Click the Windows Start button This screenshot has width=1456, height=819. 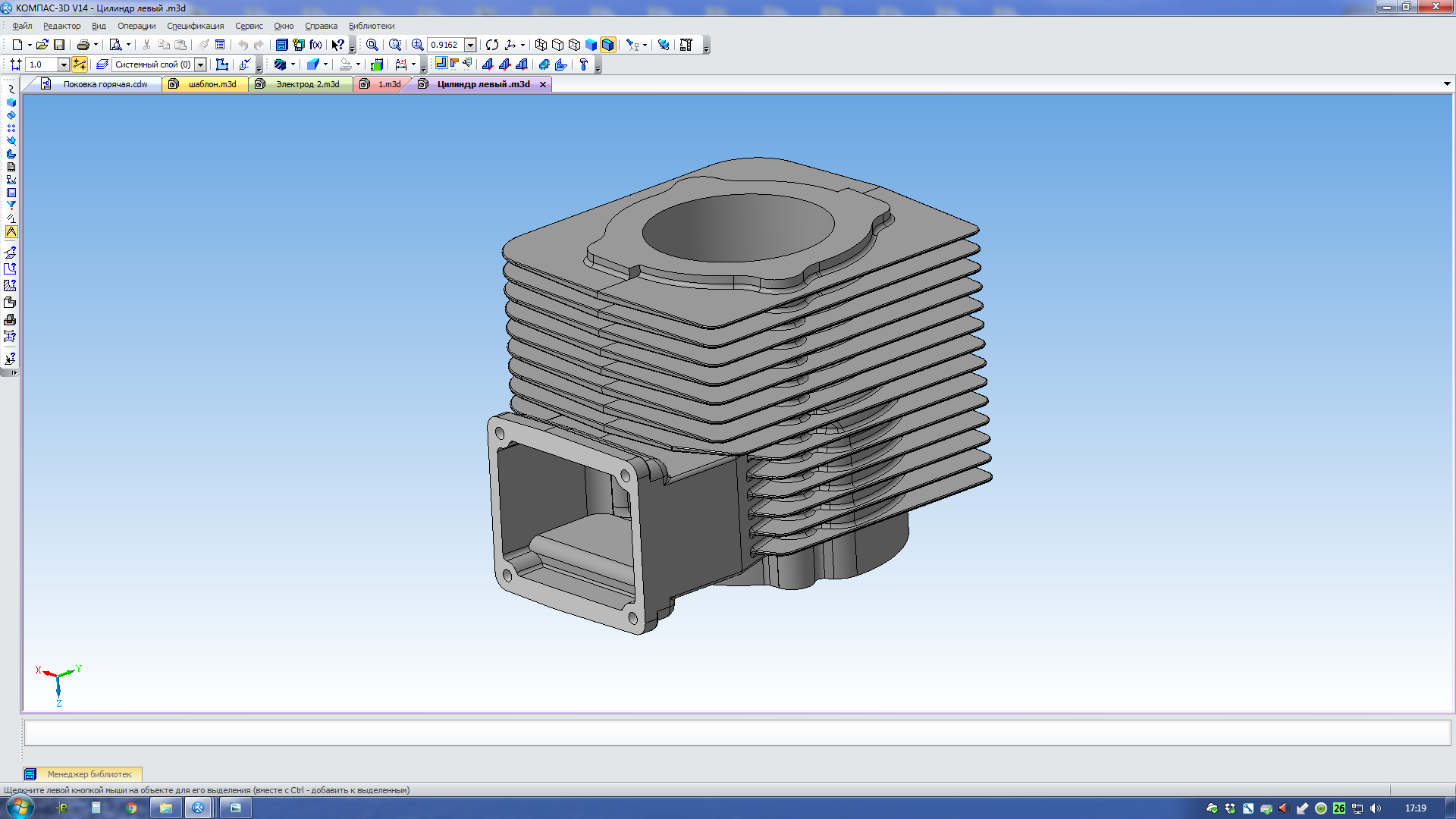[x=20, y=808]
